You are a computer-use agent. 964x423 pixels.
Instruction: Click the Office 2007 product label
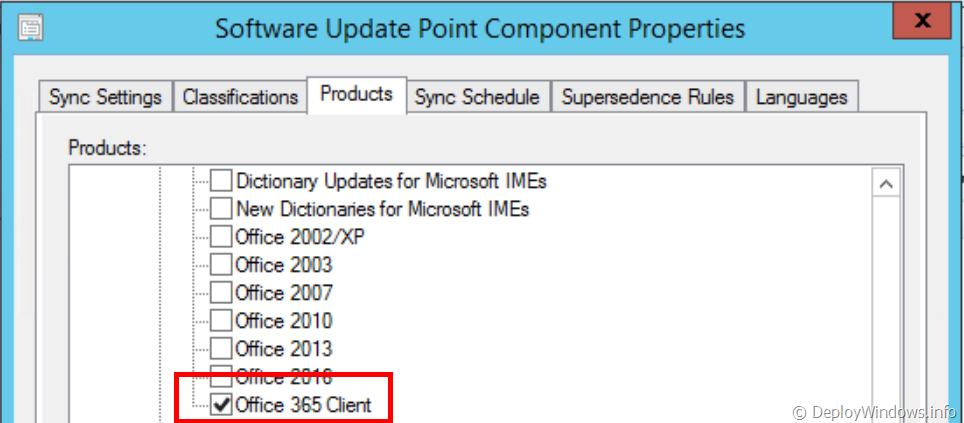point(284,294)
